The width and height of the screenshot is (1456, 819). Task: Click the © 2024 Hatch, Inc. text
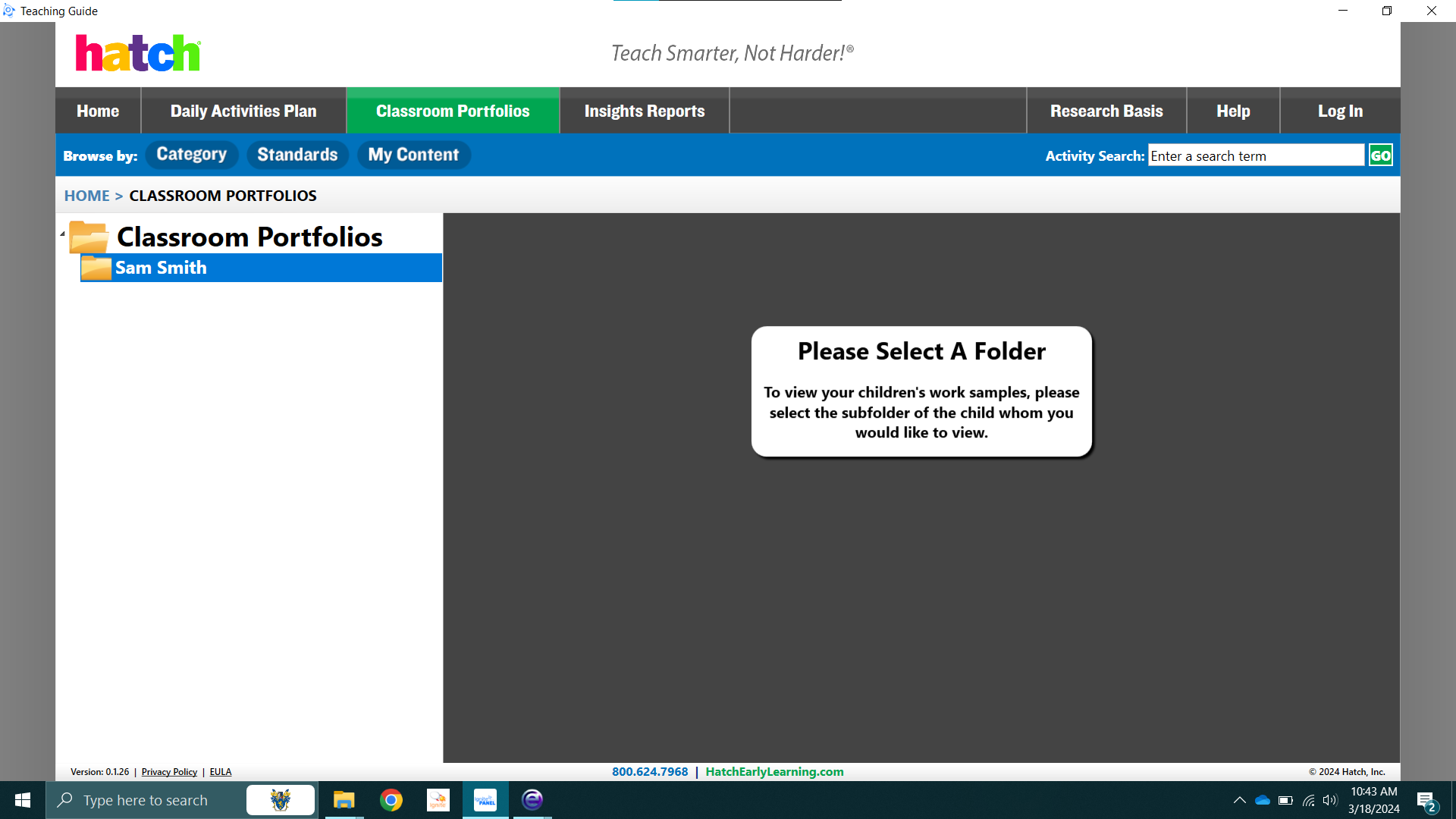[1347, 772]
